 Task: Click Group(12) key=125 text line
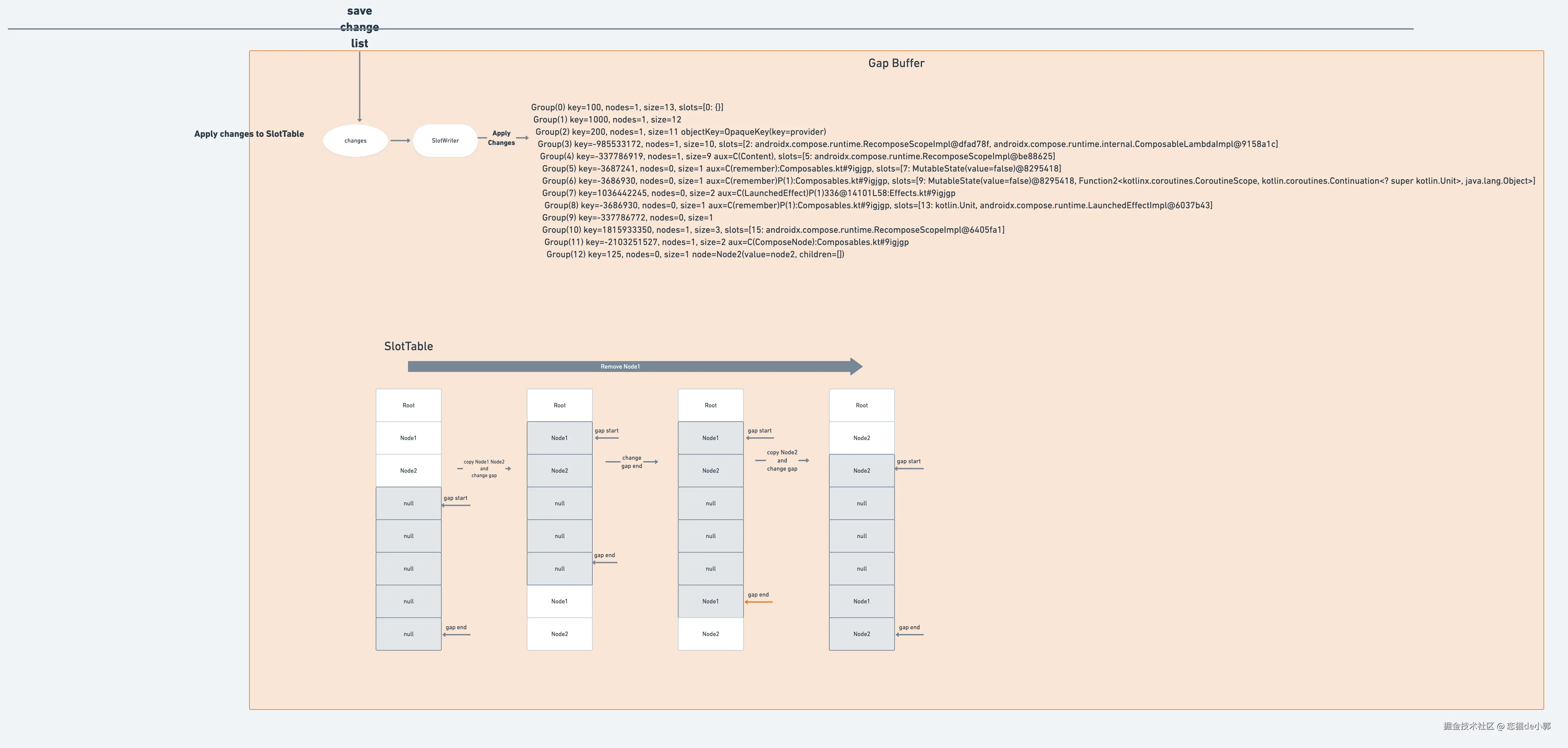coord(695,255)
